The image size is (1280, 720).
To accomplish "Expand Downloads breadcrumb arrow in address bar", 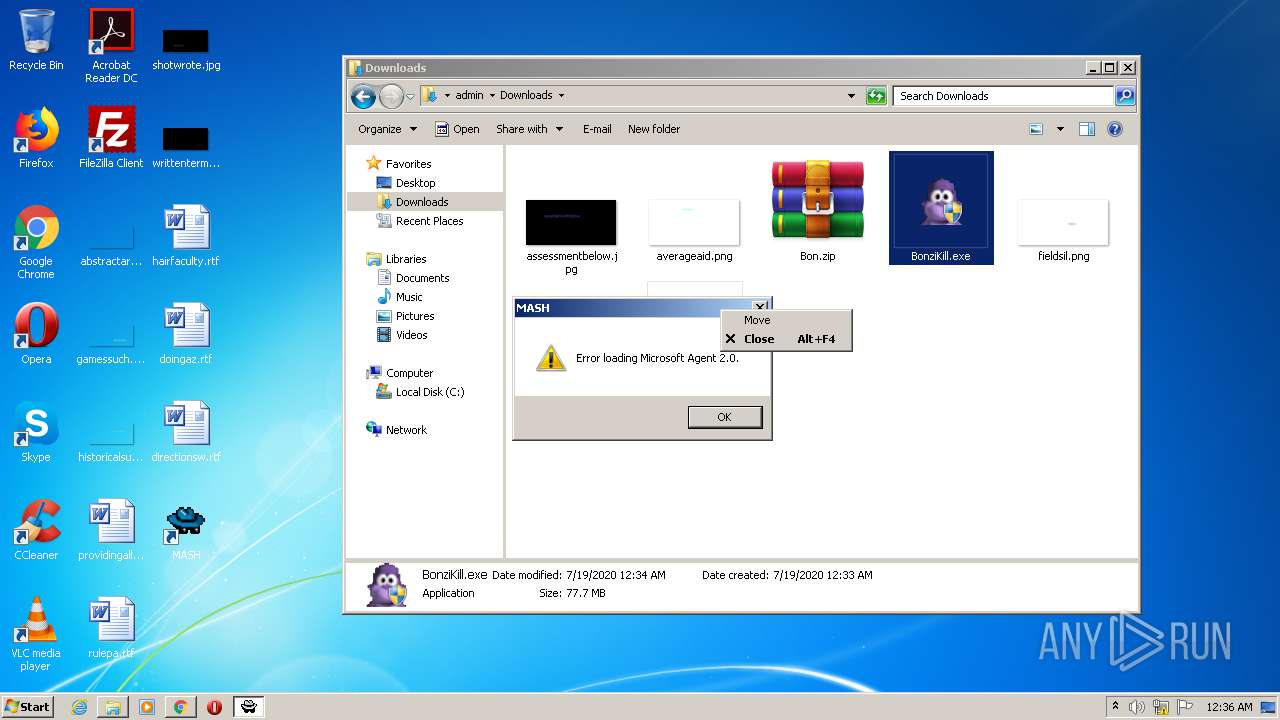I will click(x=561, y=96).
